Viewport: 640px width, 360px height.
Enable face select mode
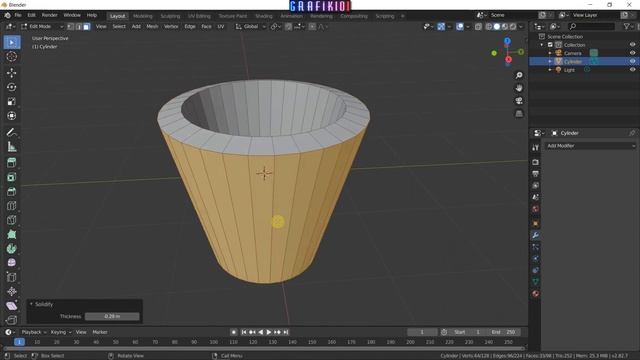click(87, 27)
